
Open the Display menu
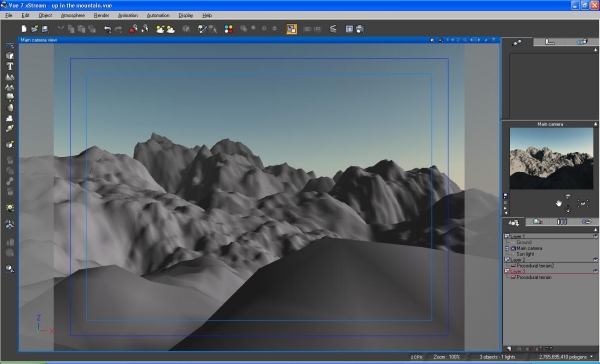tap(186, 15)
